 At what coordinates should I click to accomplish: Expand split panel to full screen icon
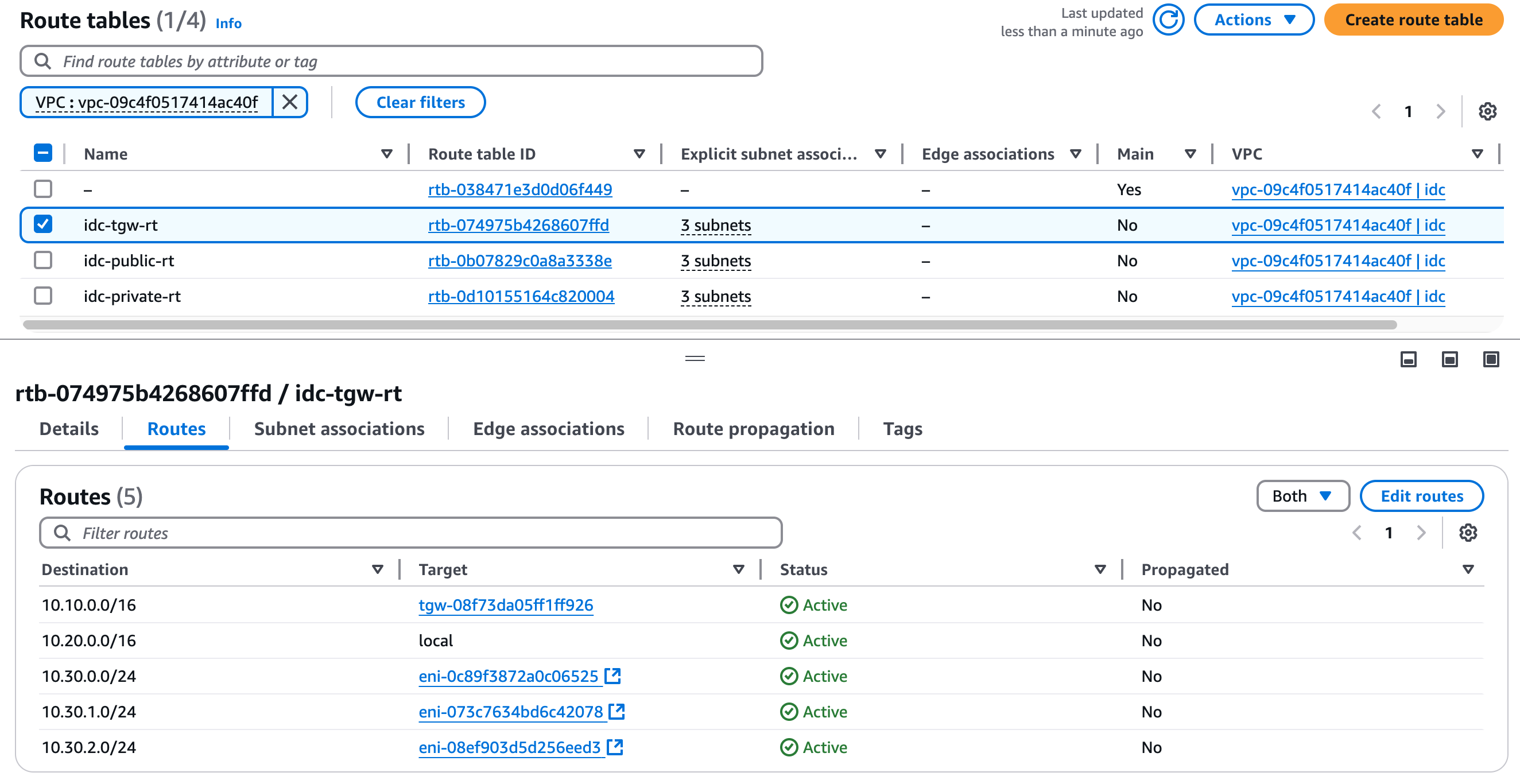pos(1491,359)
